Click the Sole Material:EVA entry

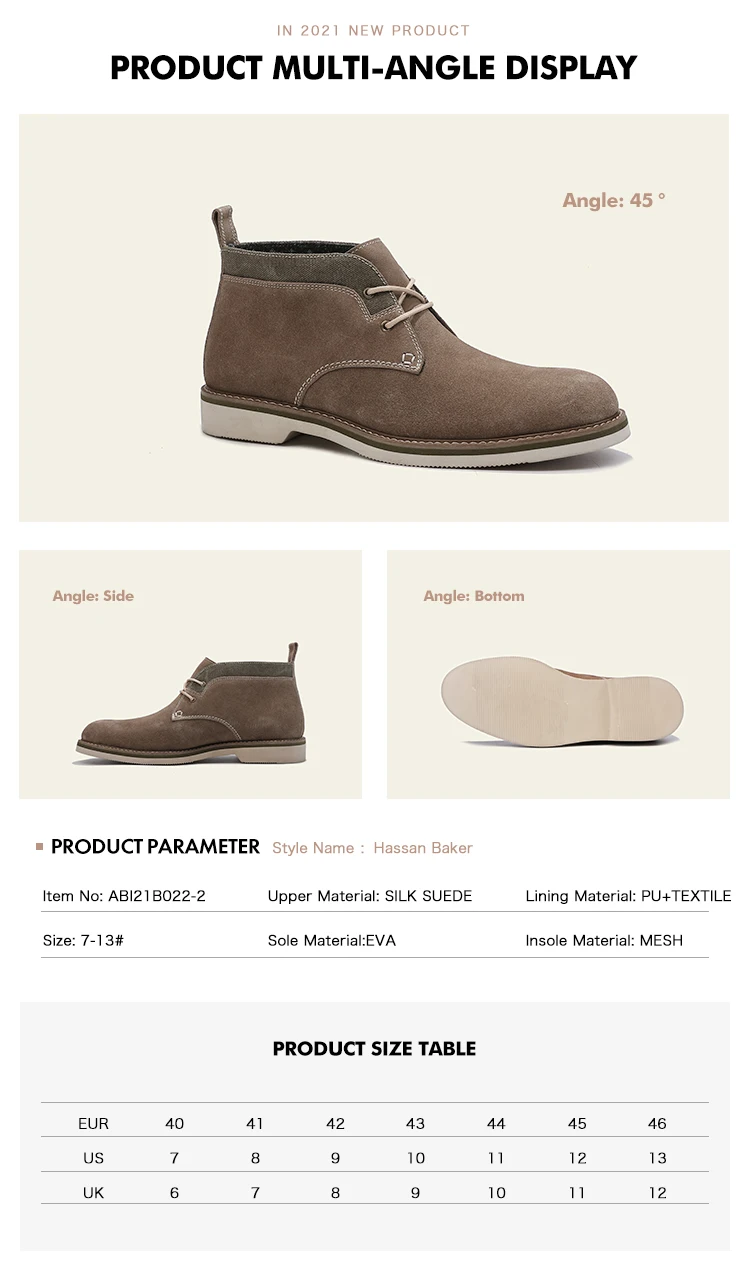click(x=332, y=941)
